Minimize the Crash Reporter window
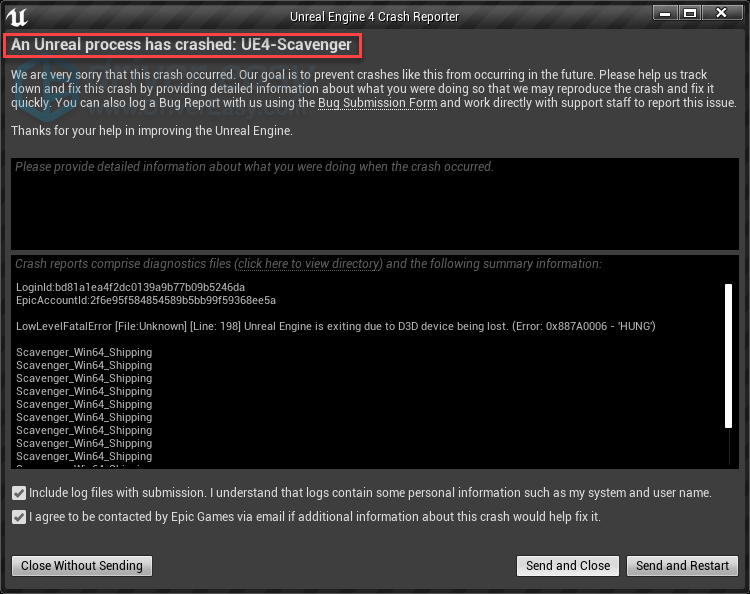Viewport: 750px width, 594px height. click(x=664, y=13)
